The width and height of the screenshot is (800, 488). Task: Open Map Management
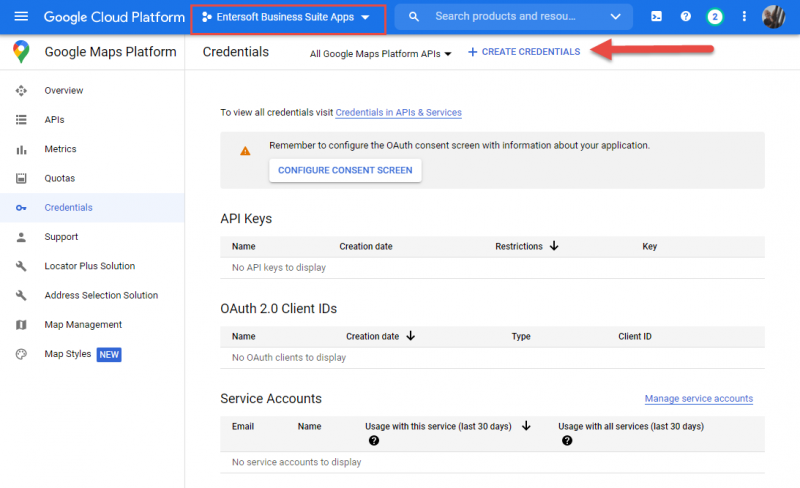83,325
